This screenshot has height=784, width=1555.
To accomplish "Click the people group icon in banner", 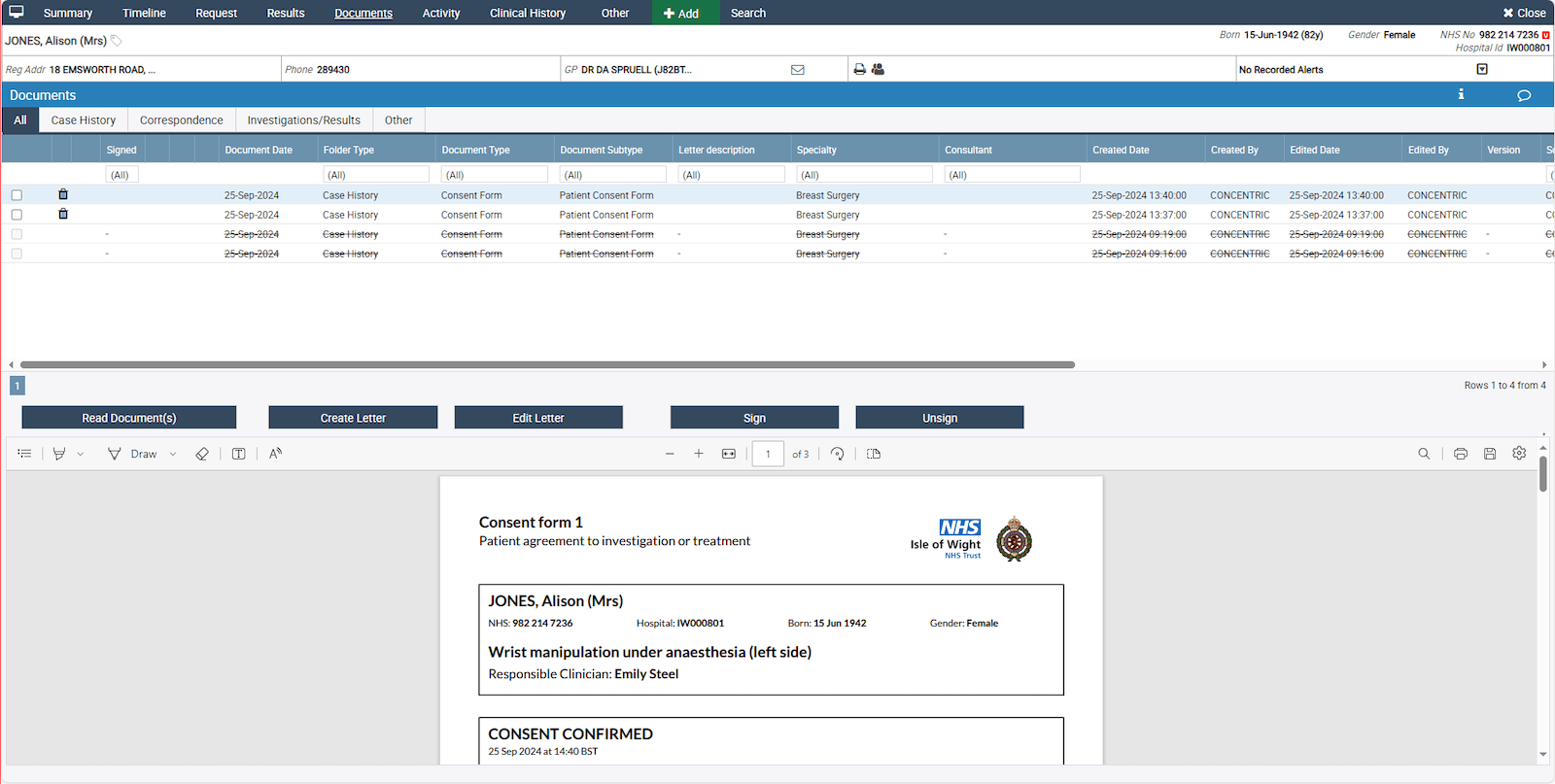I will point(878,69).
